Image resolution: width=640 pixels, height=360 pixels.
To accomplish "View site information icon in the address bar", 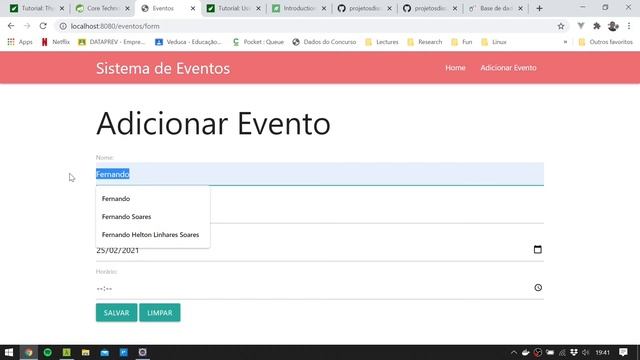I will [x=63, y=26].
